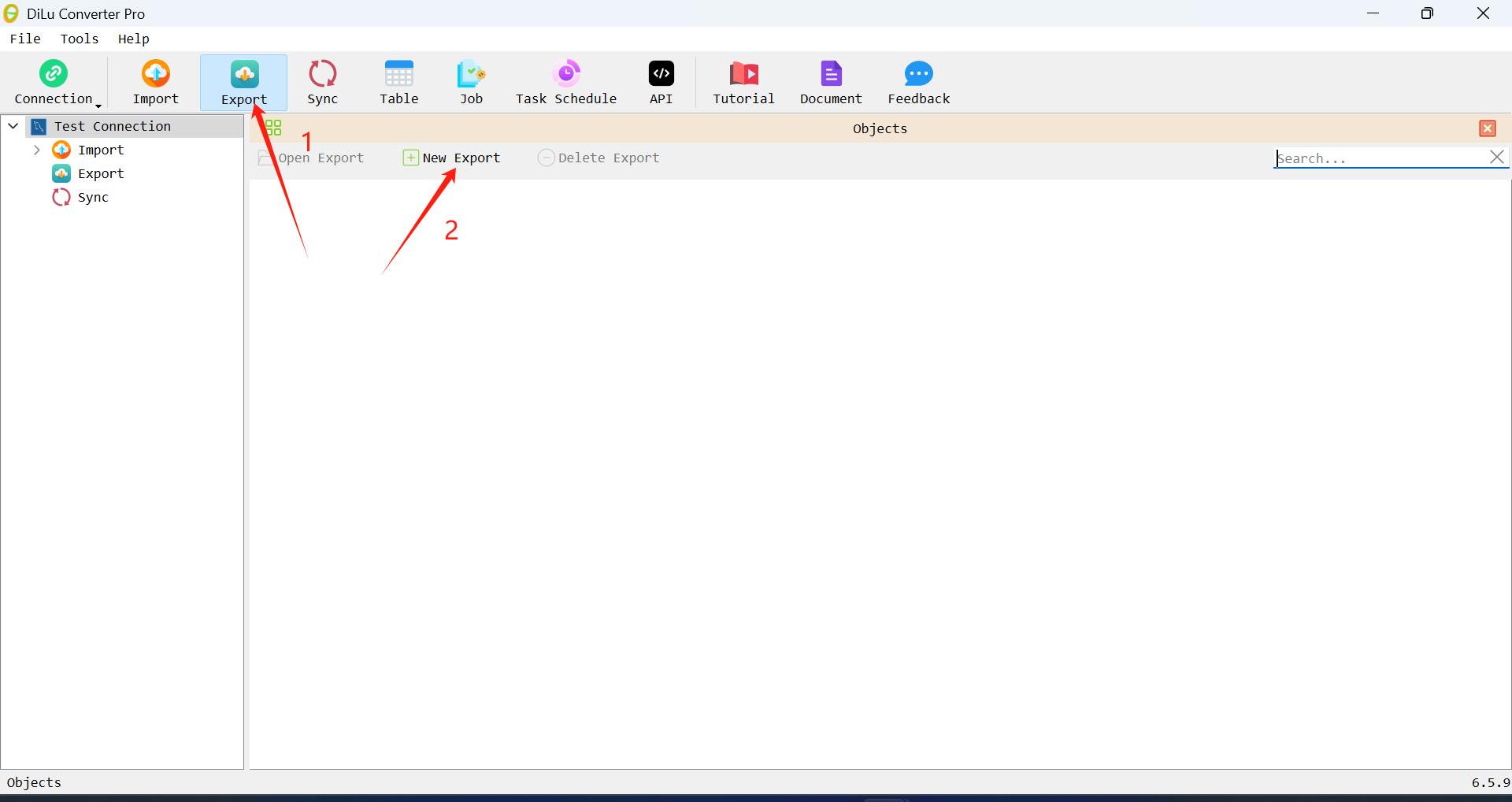Click the New Export button label
Image resolution: width=1512 pixels, height=802 pixels.
tap(461, 158)
